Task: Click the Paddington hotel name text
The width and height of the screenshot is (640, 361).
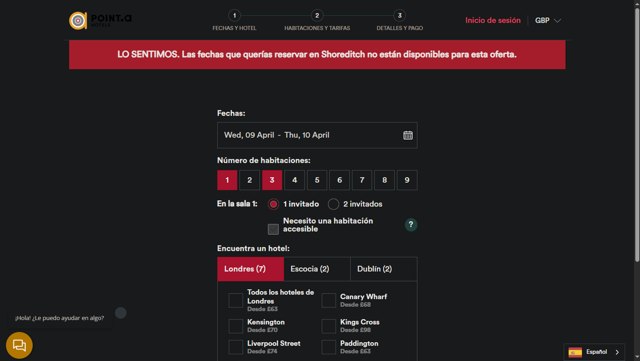Action: click(359, 343)
